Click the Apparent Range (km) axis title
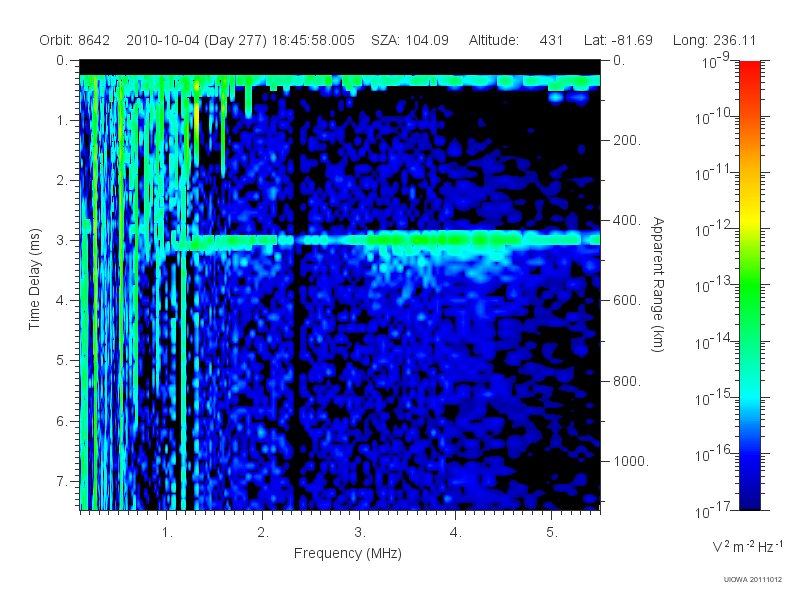This screenshot has width=800, height=600. click(658, 284)
